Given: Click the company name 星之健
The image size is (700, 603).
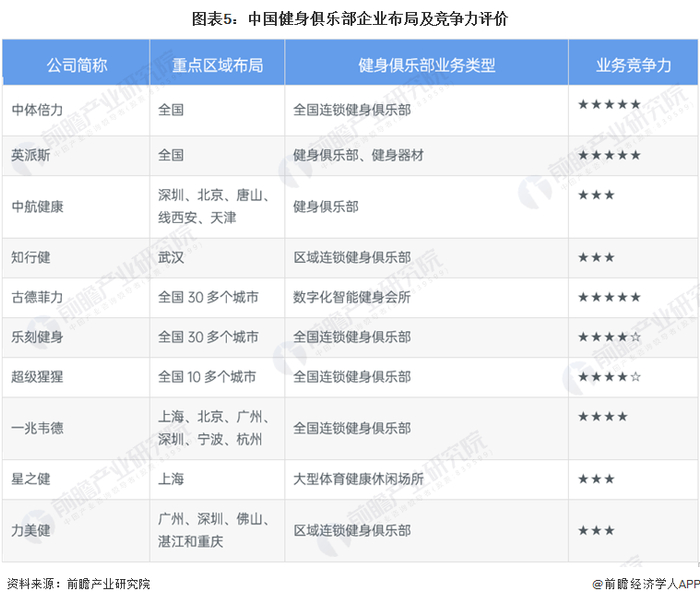Looking at the screenshot, I should 30,479.
